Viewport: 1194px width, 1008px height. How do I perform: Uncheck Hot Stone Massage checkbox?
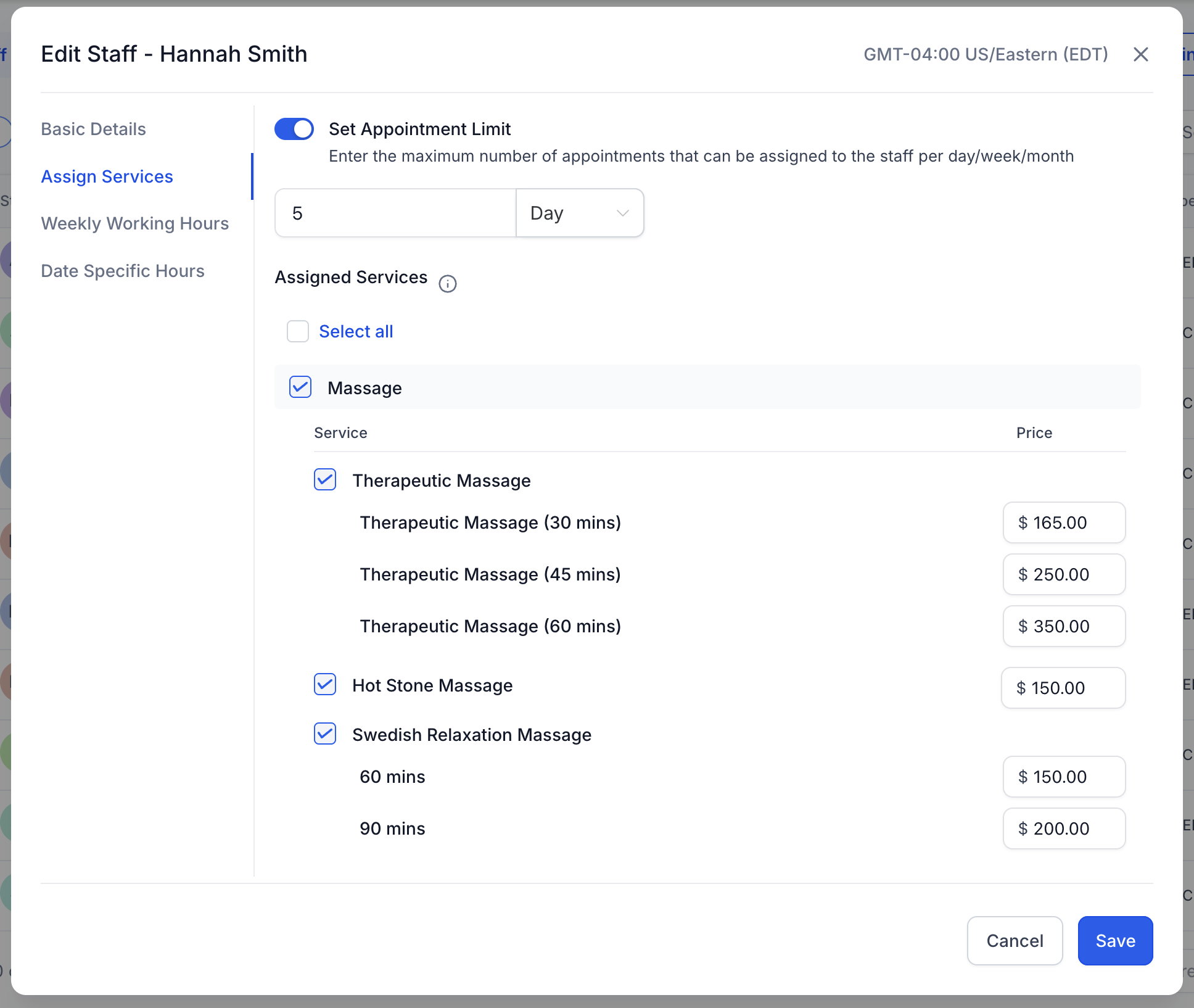325,685
